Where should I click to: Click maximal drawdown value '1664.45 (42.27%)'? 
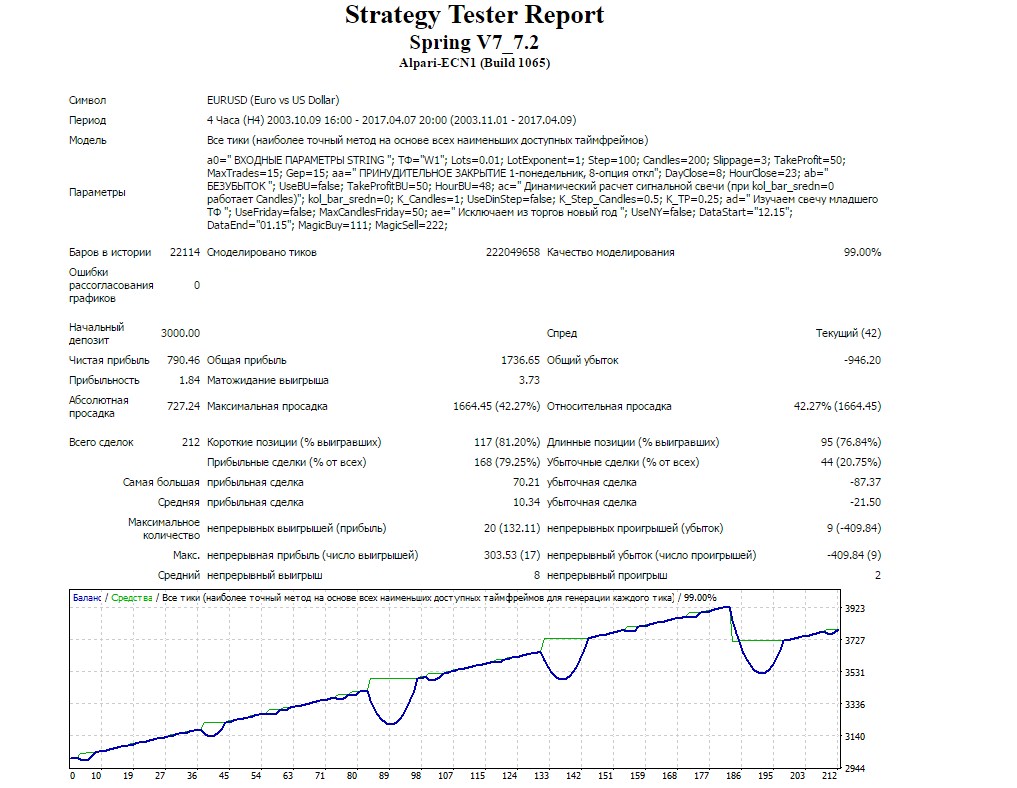coord(496,406)
